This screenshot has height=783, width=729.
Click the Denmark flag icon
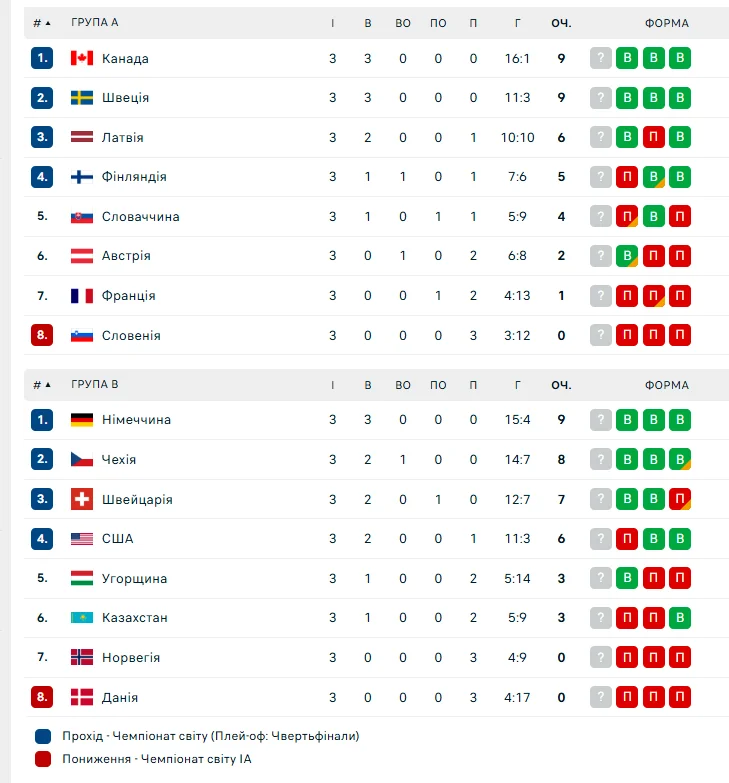coord(82,697)
